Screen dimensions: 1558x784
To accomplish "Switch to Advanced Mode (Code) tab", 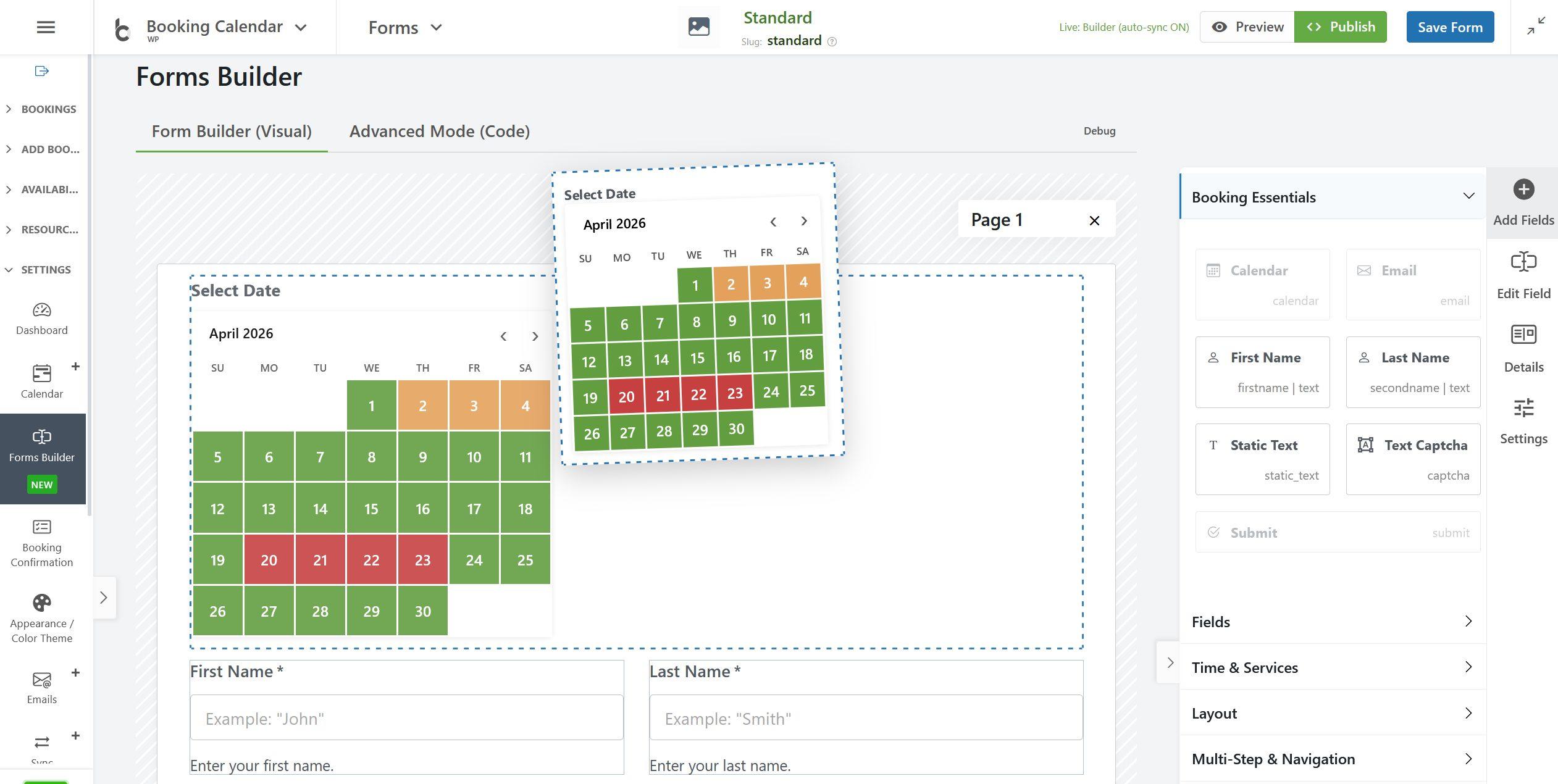I will [439, 131].
